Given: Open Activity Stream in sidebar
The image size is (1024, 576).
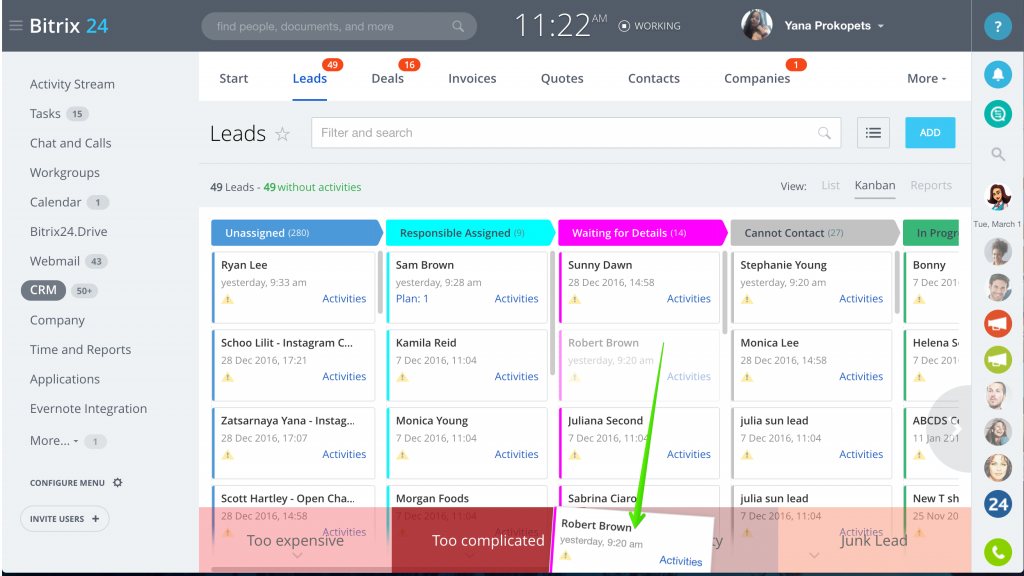Looking at the screenshot, I should tap(72, 84).
